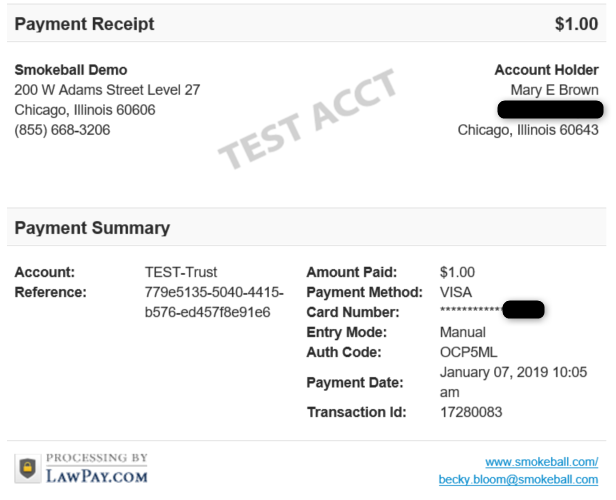Click the becky.bloom@smokeball.com email link
Image resolution: width=616 pixels, height=500 pixels.
click(x=518, y=480)
